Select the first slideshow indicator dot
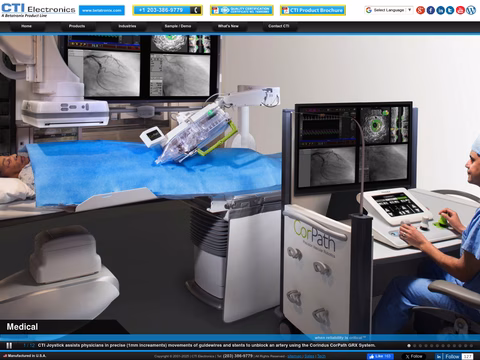 coord(409,346)
